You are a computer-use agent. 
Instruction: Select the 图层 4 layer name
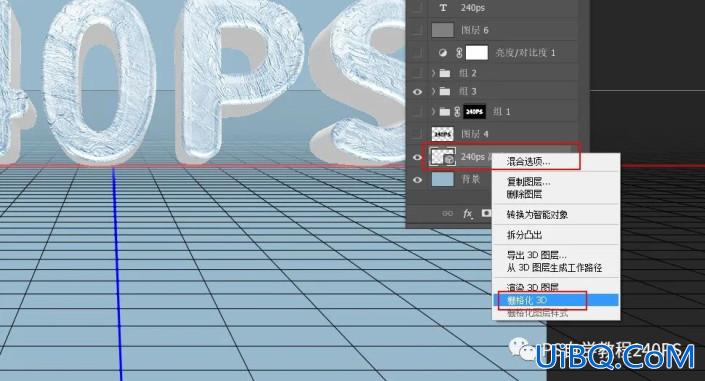point(474,134)
